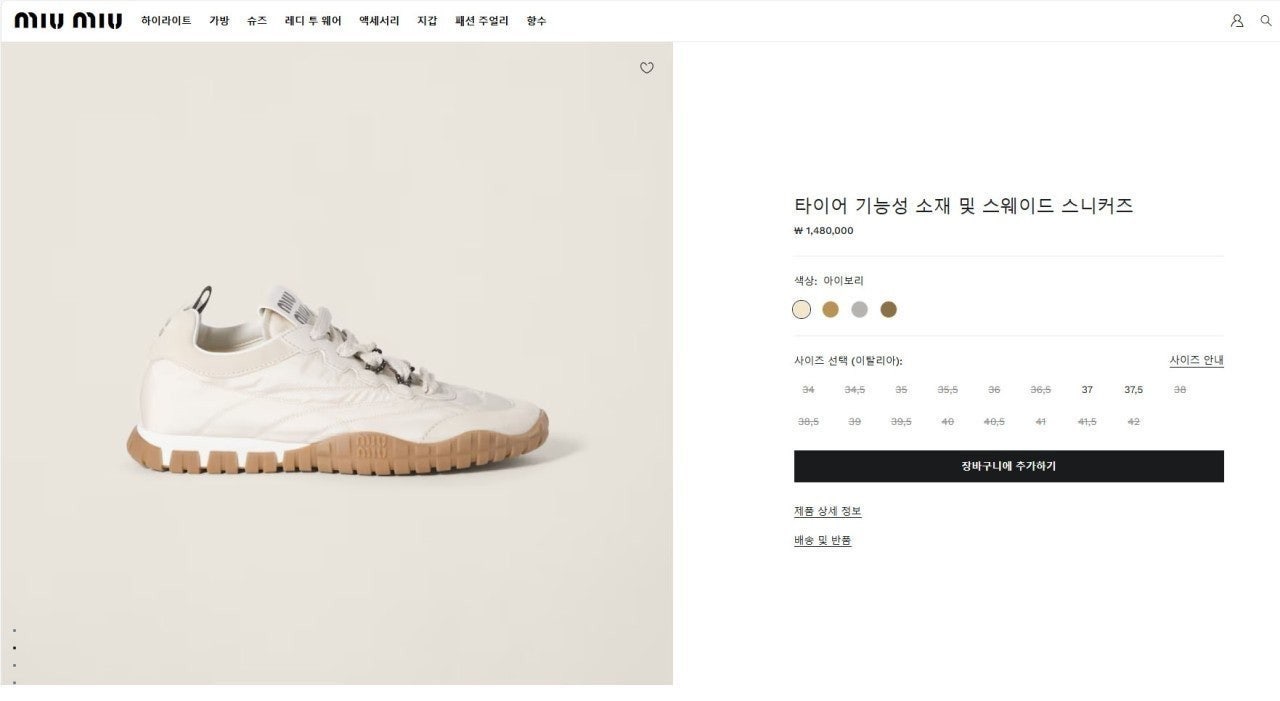Open the 슈즈 menu category
This screenshot has height=701, width=1280.
click(x=256, y=20)
